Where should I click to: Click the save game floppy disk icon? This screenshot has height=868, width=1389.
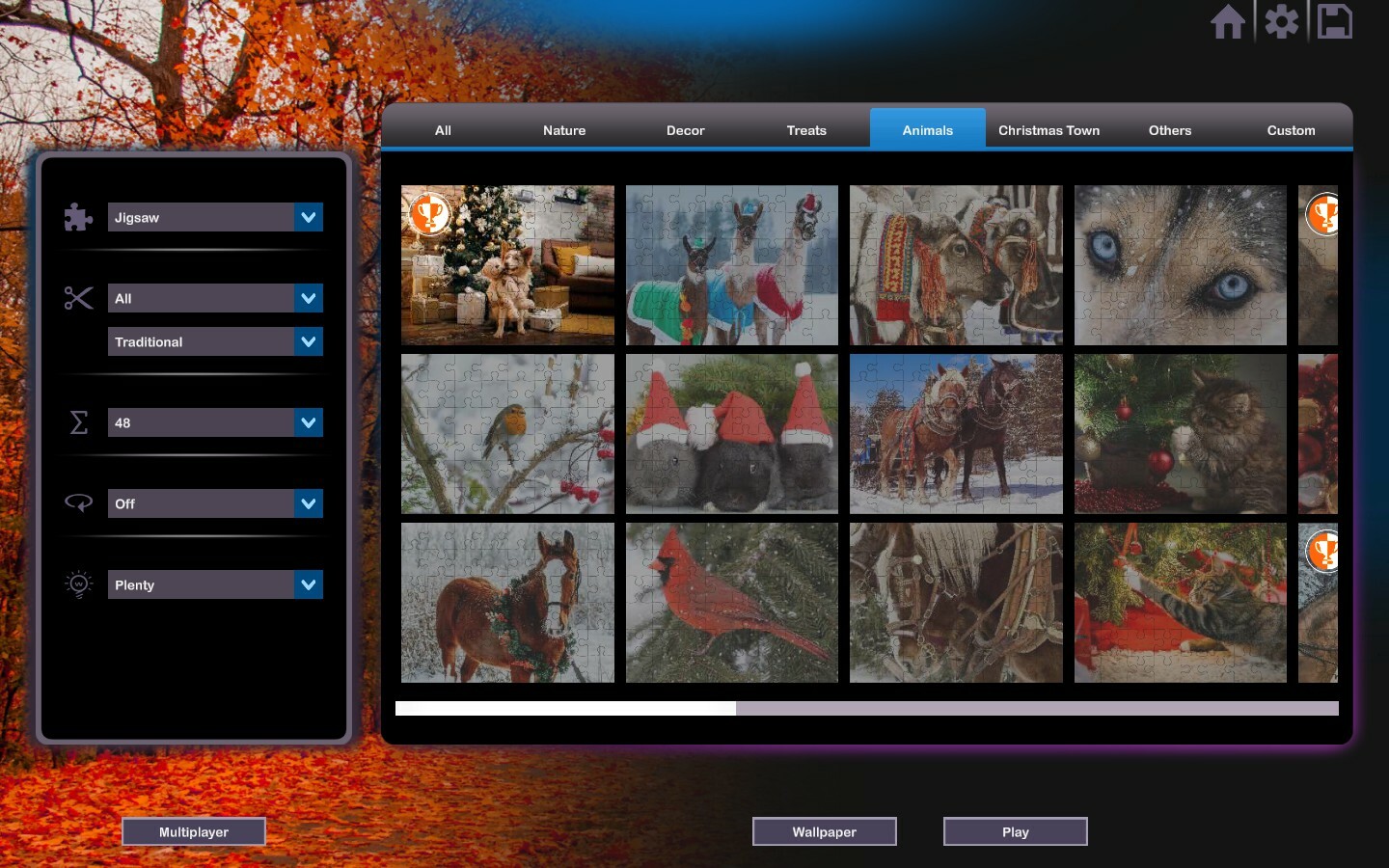[1335, 21]
